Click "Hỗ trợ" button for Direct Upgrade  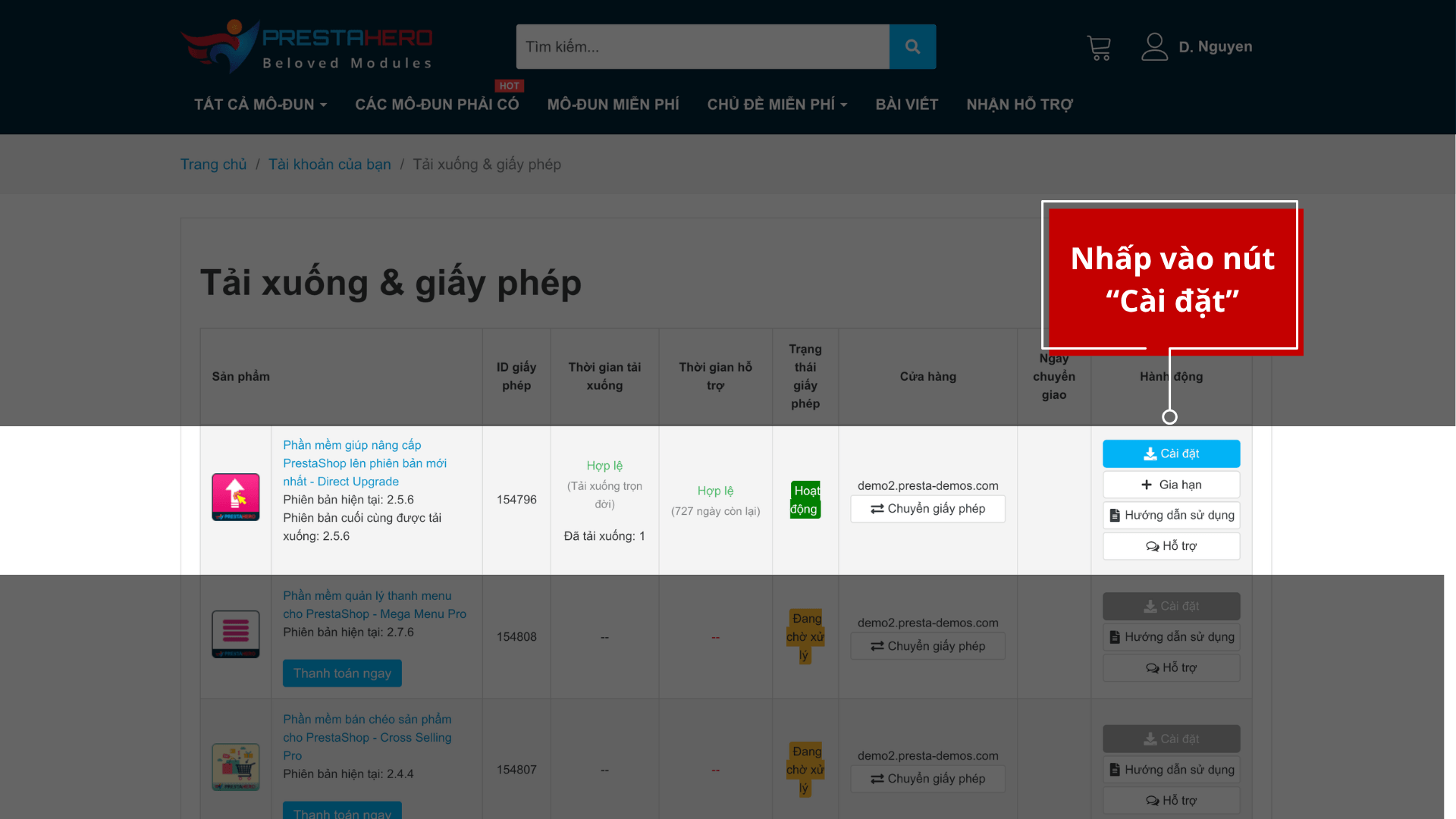click(1171, 546)
